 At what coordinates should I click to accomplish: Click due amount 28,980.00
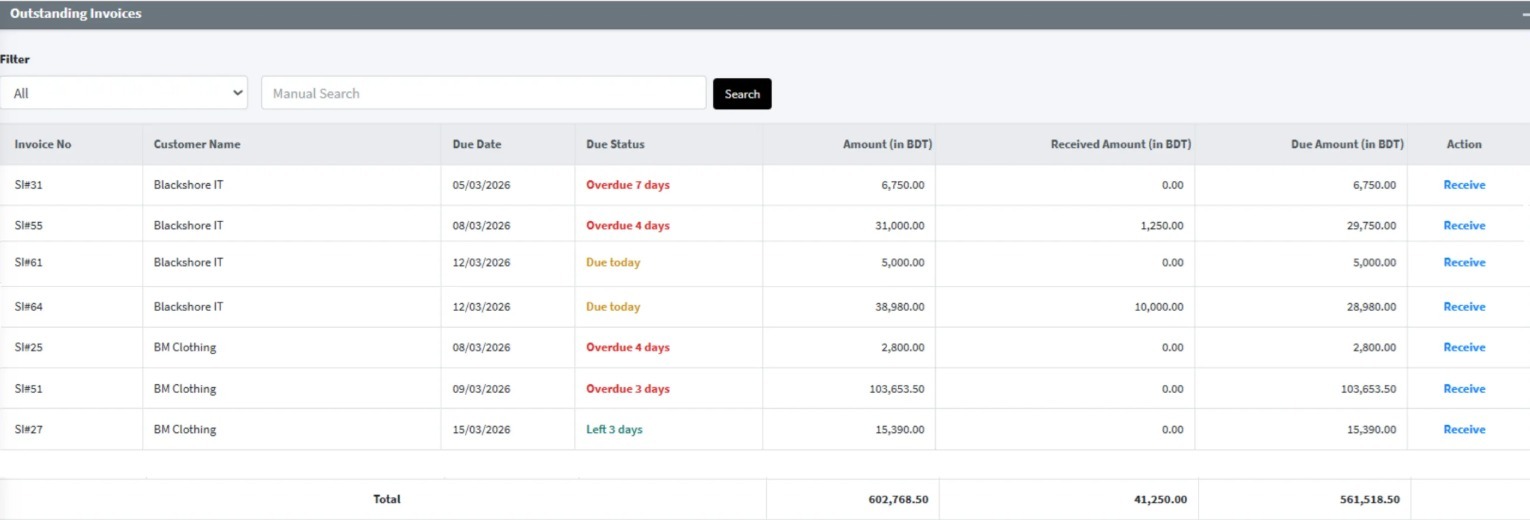(1372, 307)
